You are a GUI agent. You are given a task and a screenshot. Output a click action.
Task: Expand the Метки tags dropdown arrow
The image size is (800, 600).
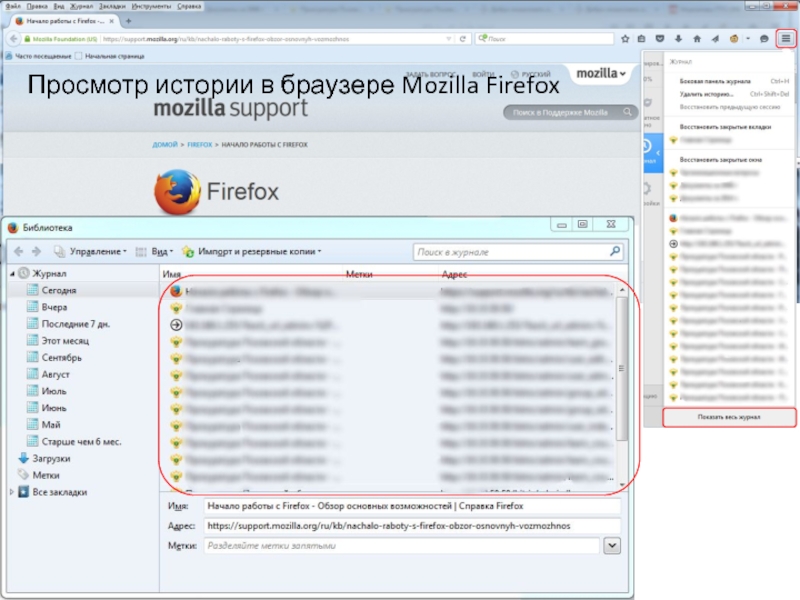(612, 545)
